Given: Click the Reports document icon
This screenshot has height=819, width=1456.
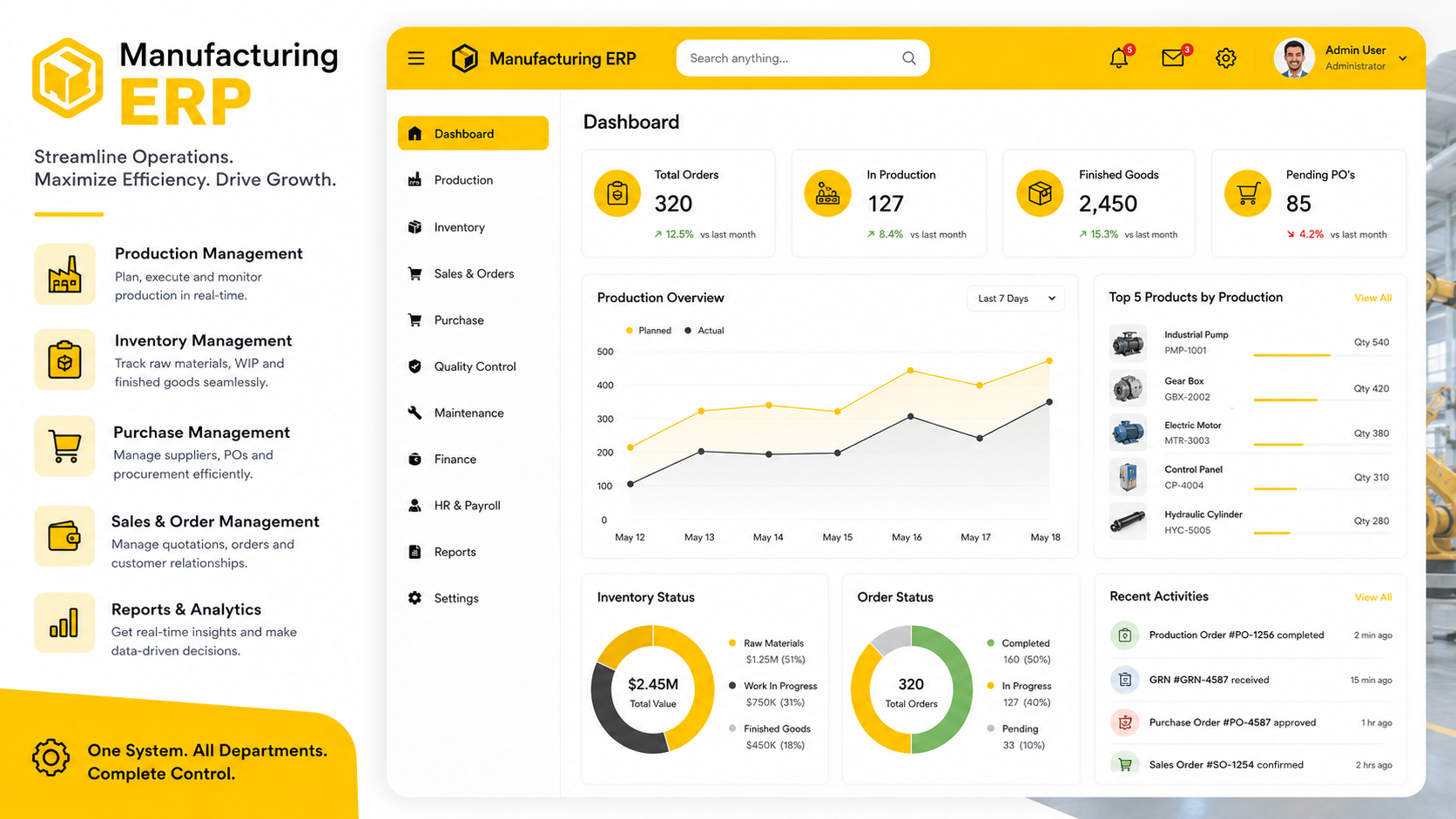Looking at the screenshot, I should pos(415,552).
